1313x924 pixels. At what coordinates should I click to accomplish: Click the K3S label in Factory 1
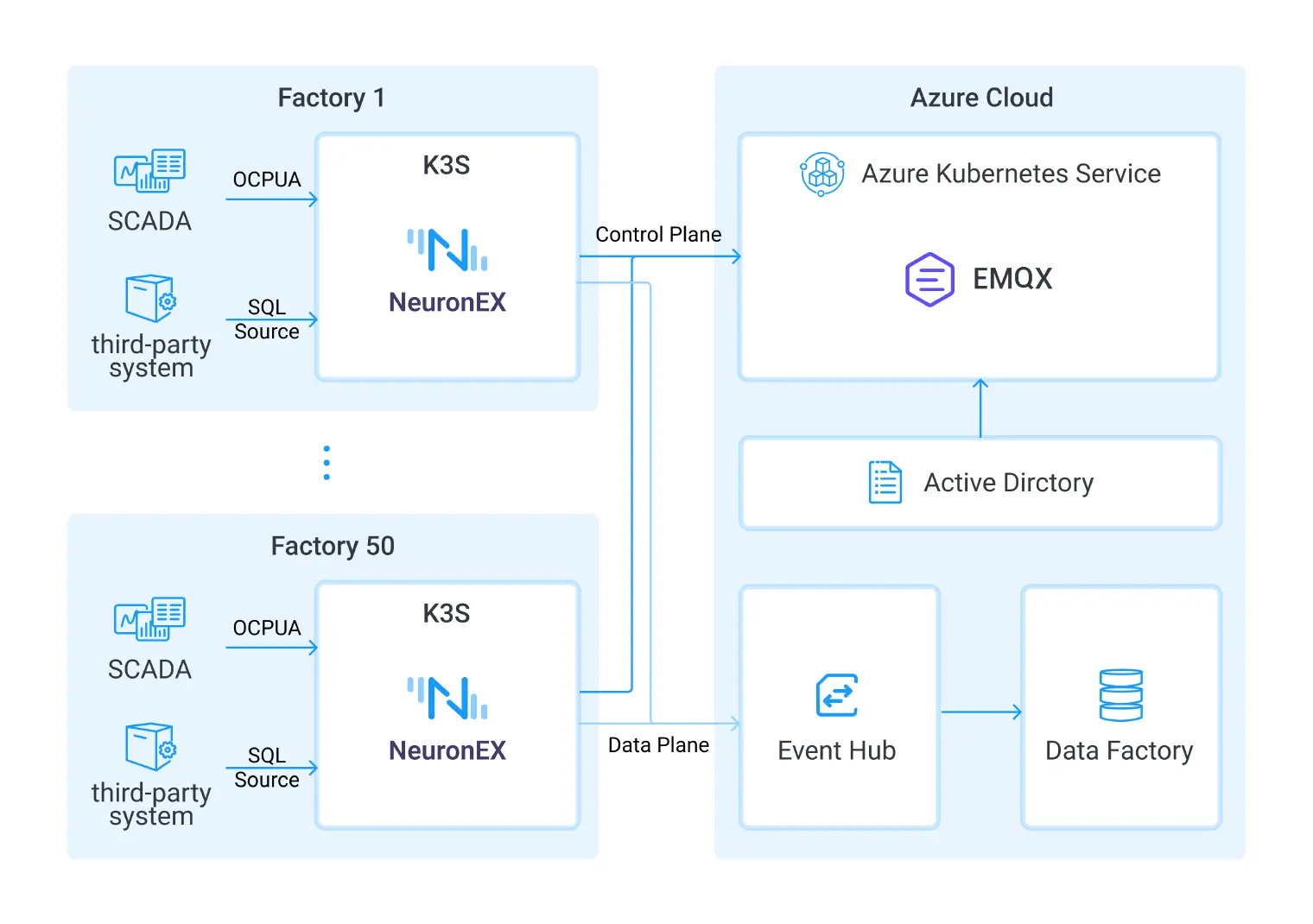pyautogui.click(x=447, y=165)
